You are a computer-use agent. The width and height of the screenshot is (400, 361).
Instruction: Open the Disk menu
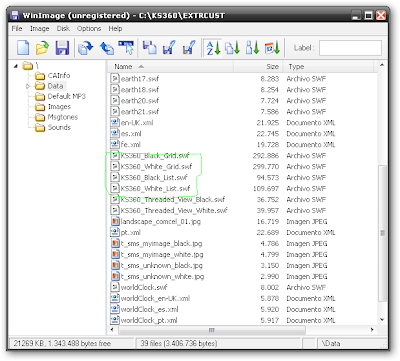[63, 29]
